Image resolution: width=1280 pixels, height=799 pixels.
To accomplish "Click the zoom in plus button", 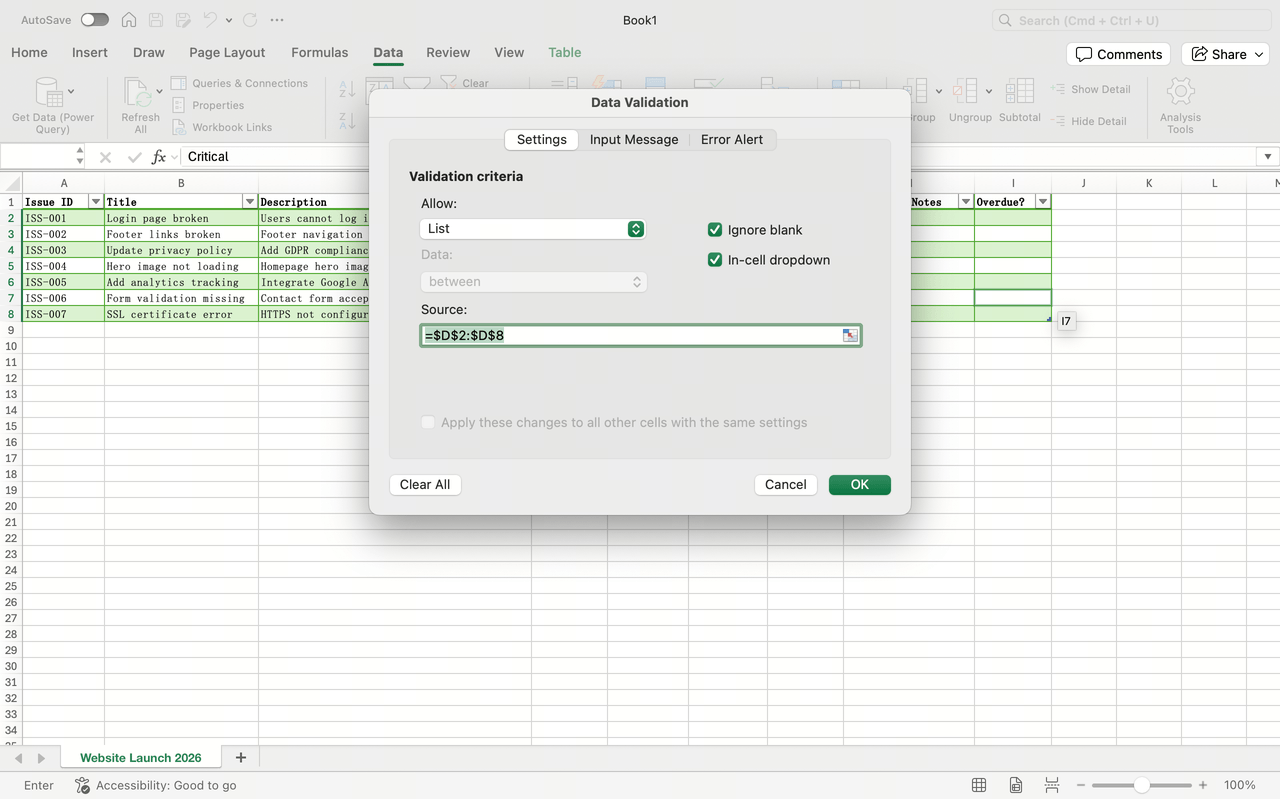I will [x=1203, y=785].
